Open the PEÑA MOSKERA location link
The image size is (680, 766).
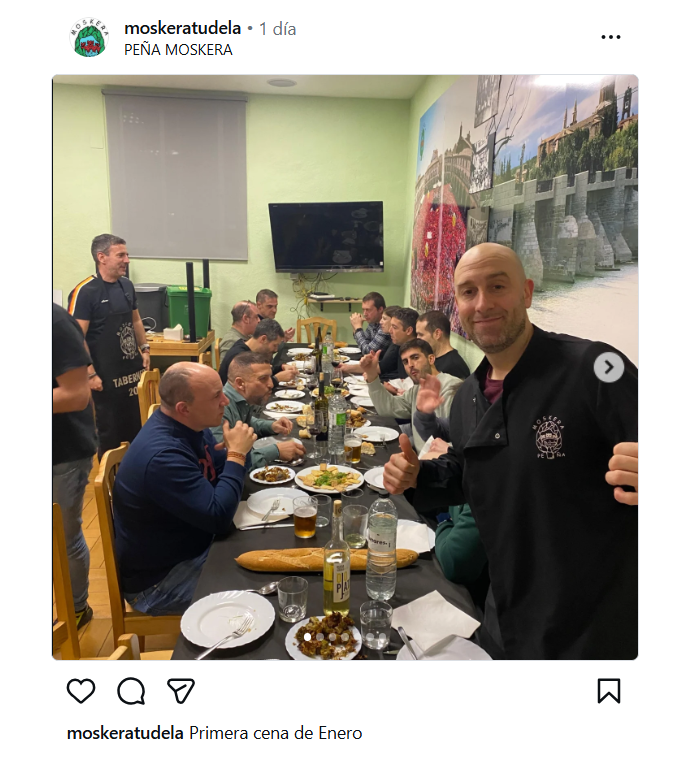click(178, 50)
